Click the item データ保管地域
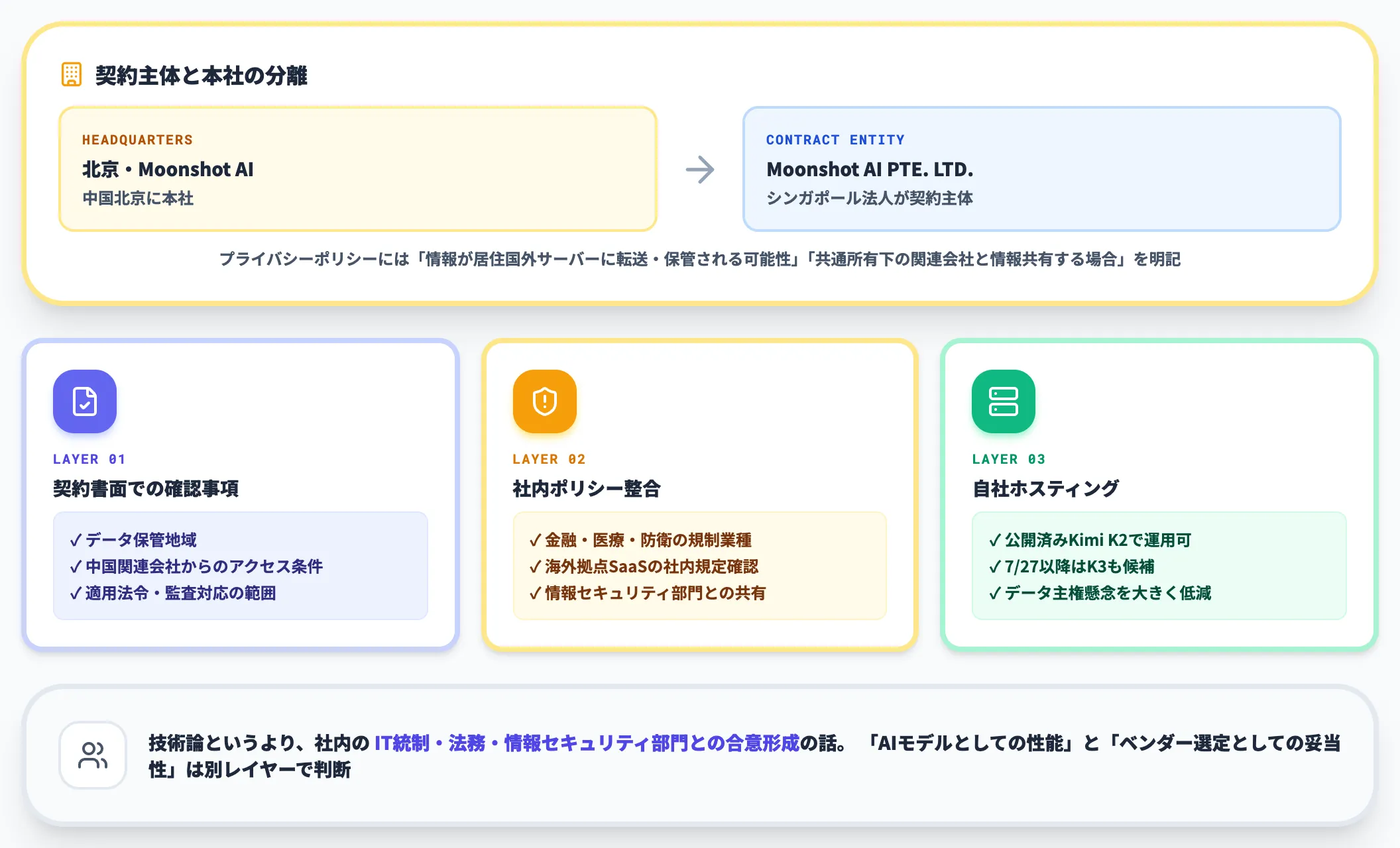This screenshot has width=1400, height=848. click(133, 540)
